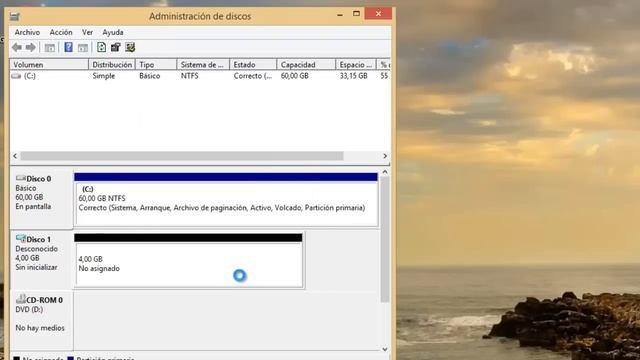This screenshot has height=360, width=640.
Task: Click the Básico cell in volume list
Action: [x=149, y=76]
